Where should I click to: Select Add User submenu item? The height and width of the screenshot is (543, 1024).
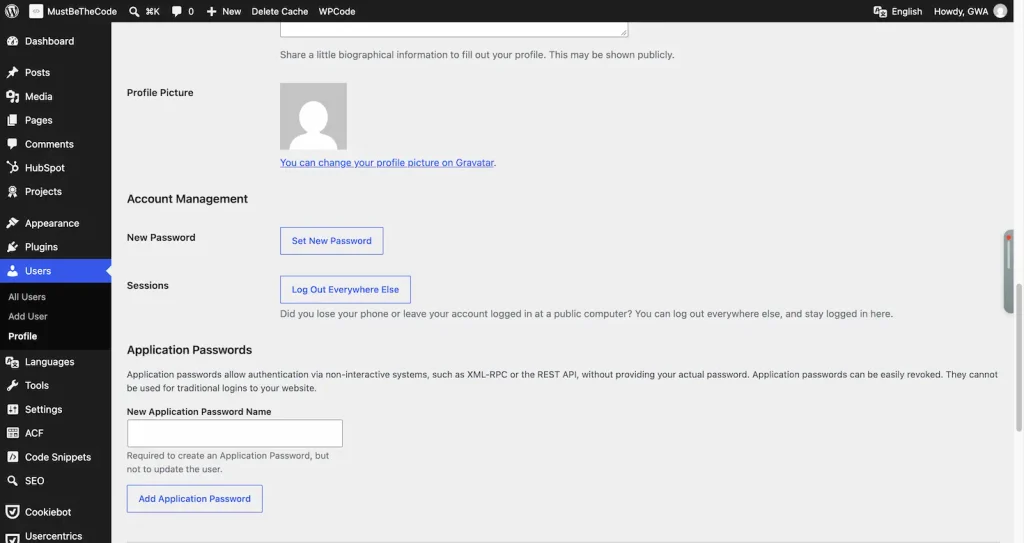(27, 316)
